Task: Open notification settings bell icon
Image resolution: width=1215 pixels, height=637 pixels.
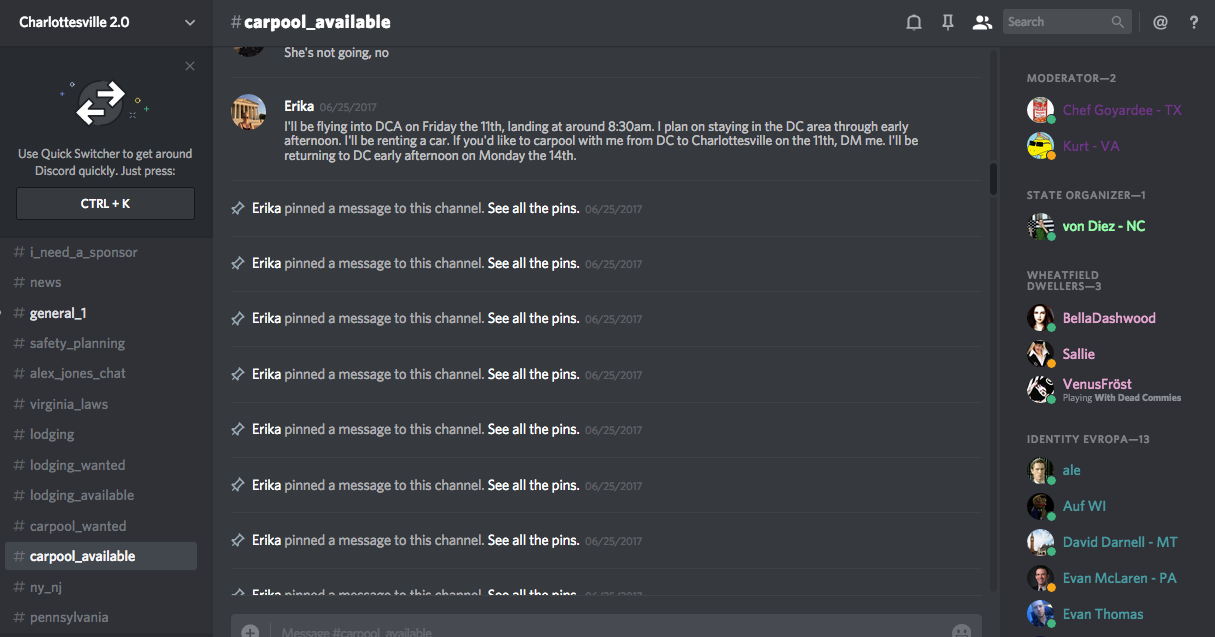Action: coord(913,22)
